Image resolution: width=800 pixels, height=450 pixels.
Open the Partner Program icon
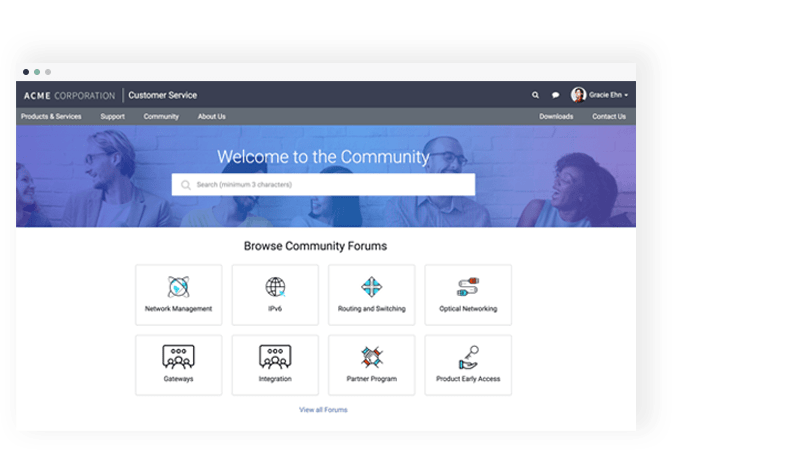point(371,357)
